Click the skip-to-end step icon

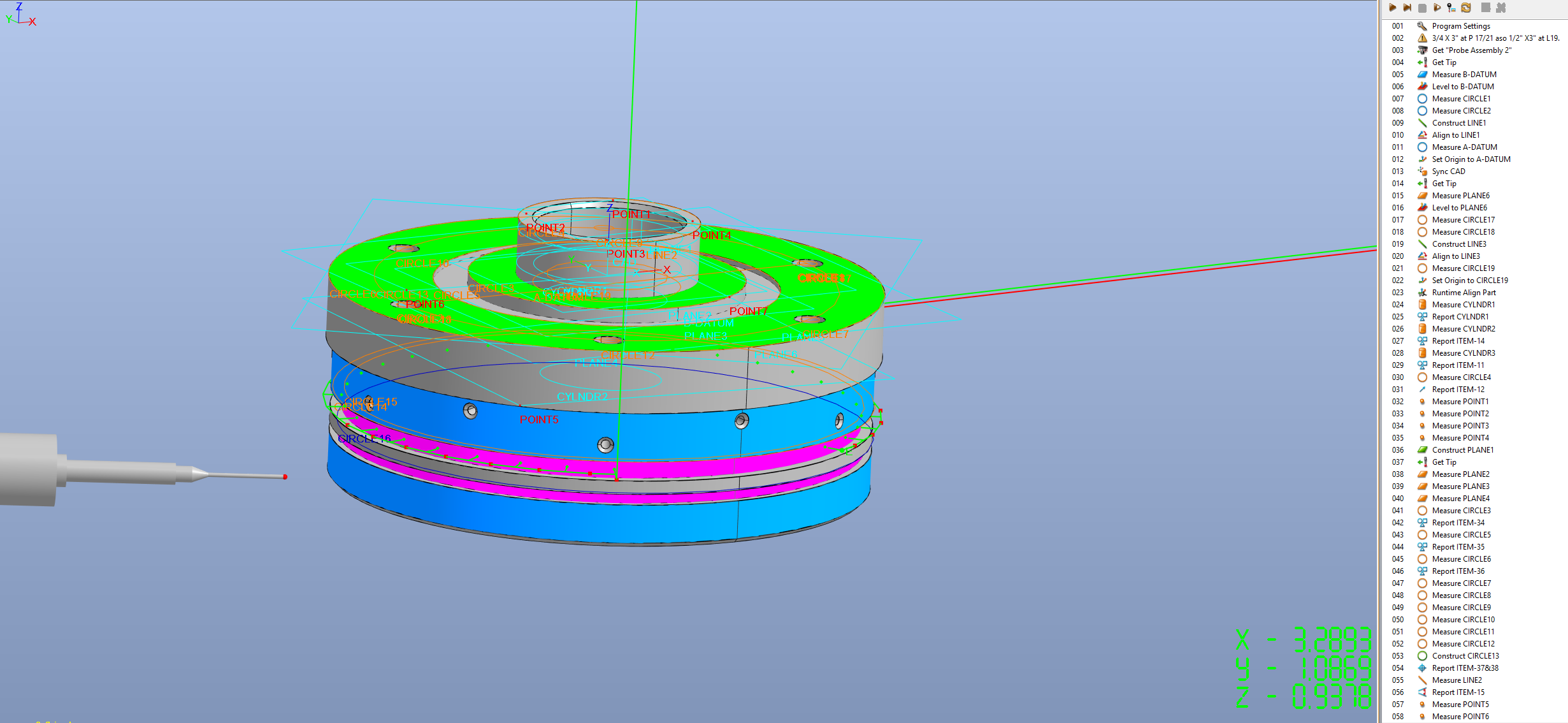coord(1407,8)
